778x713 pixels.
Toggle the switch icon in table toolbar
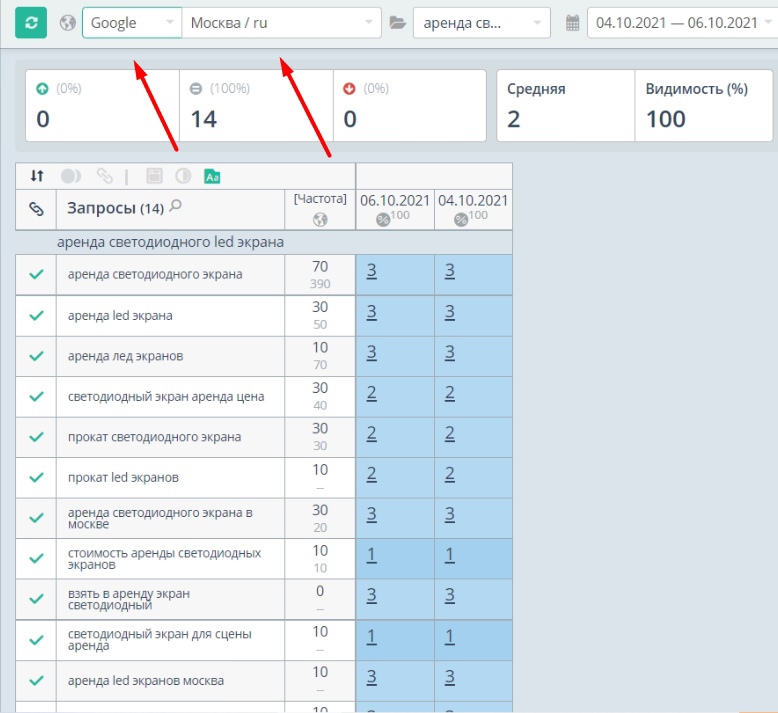pyautogui.click(x=70, y=176)
